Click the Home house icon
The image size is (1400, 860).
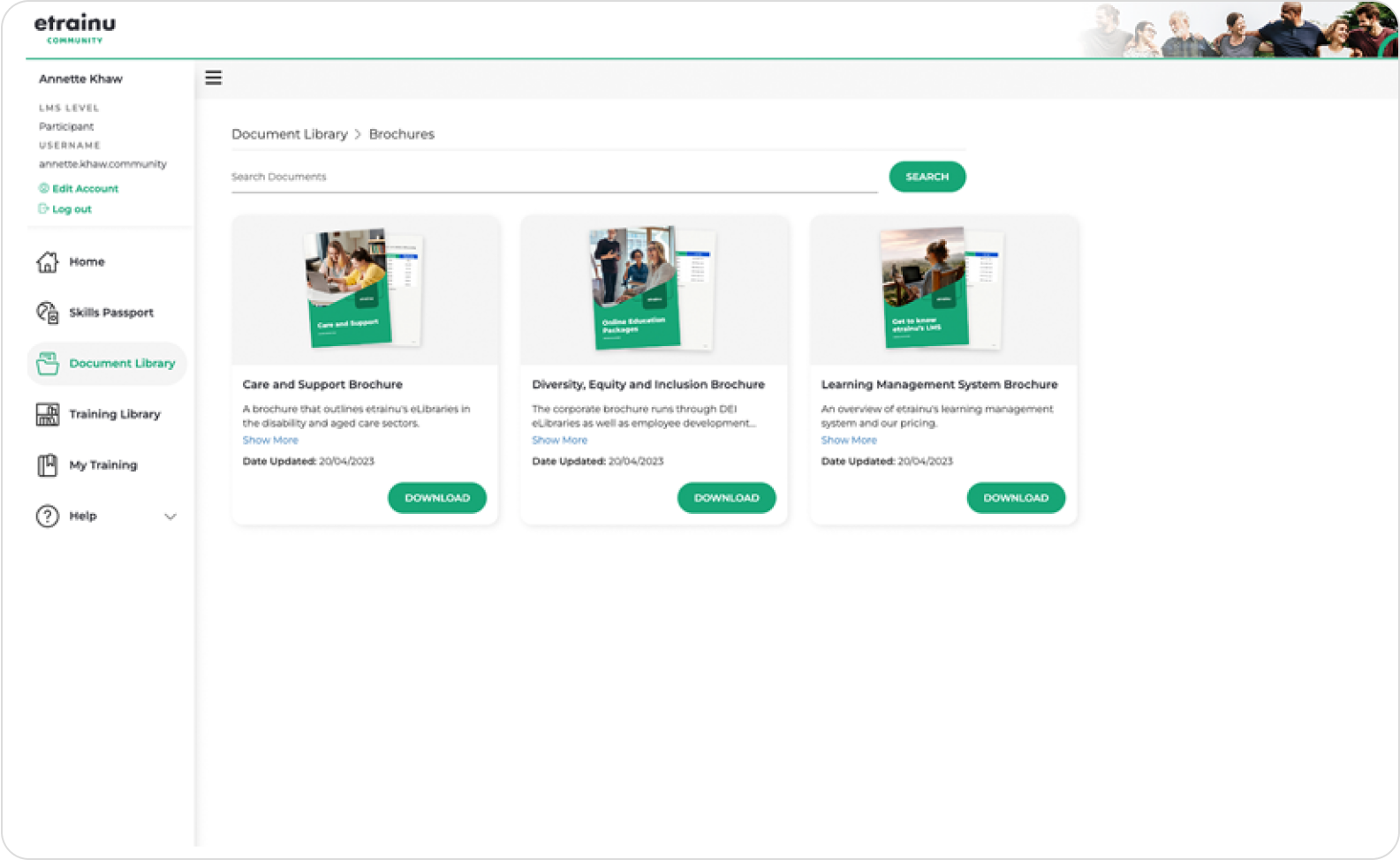pyautogui.click(x=47, y=262)
